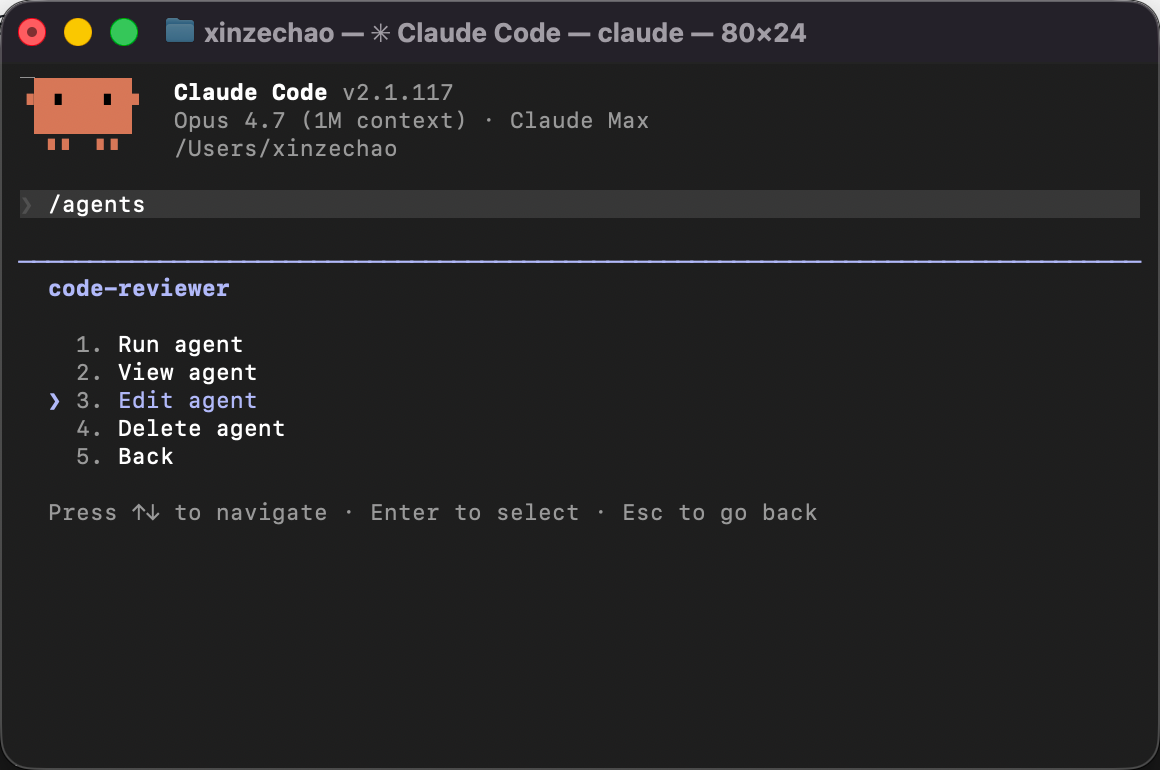
Task: Click the version text v2.1.117
Action: pyautogui.click(x=398, y=92)
